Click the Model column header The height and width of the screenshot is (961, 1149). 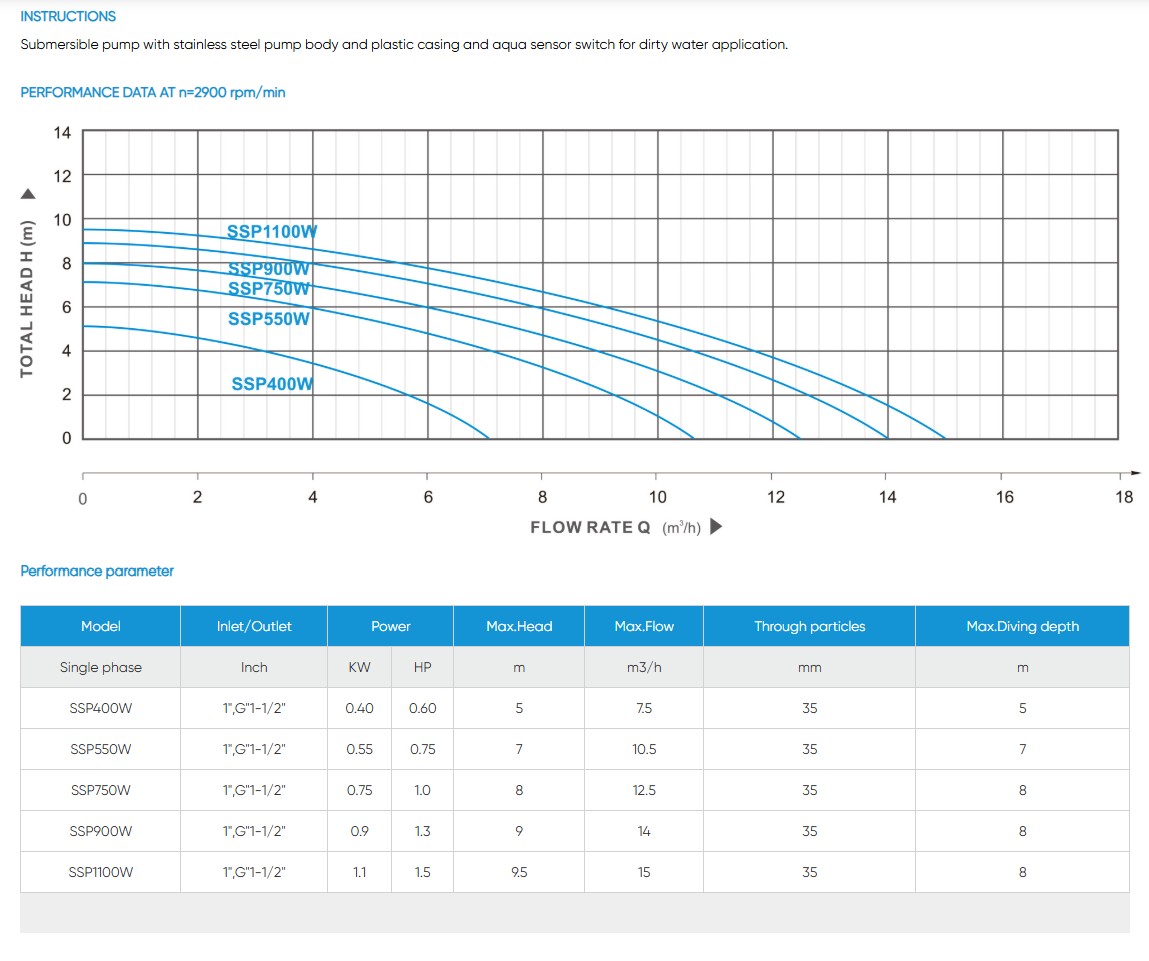tap(100, 626)
